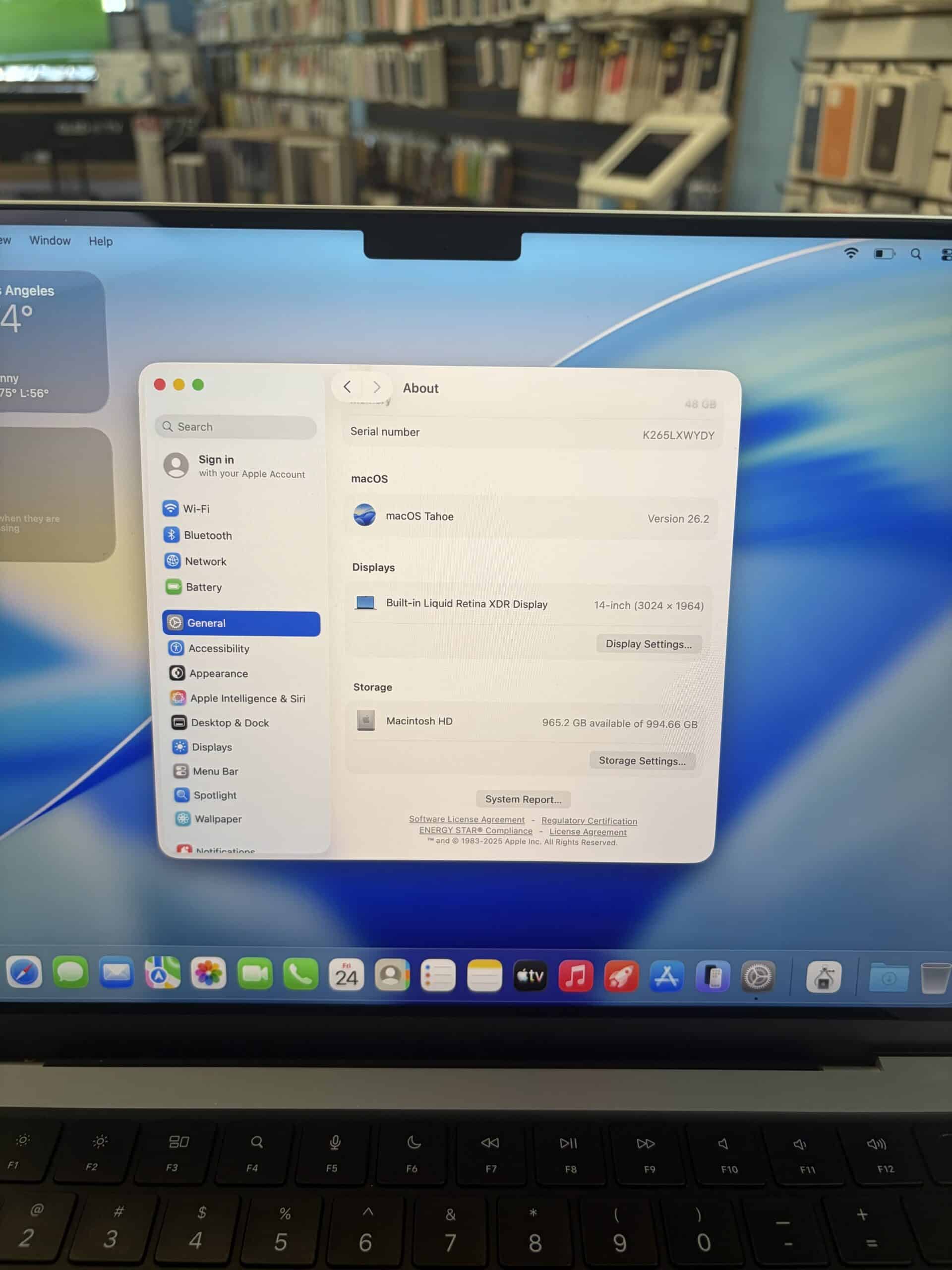Open Safari from the Dock
Image resolution: width=952 pixels, height=1270 pixels.
point(24,973)
